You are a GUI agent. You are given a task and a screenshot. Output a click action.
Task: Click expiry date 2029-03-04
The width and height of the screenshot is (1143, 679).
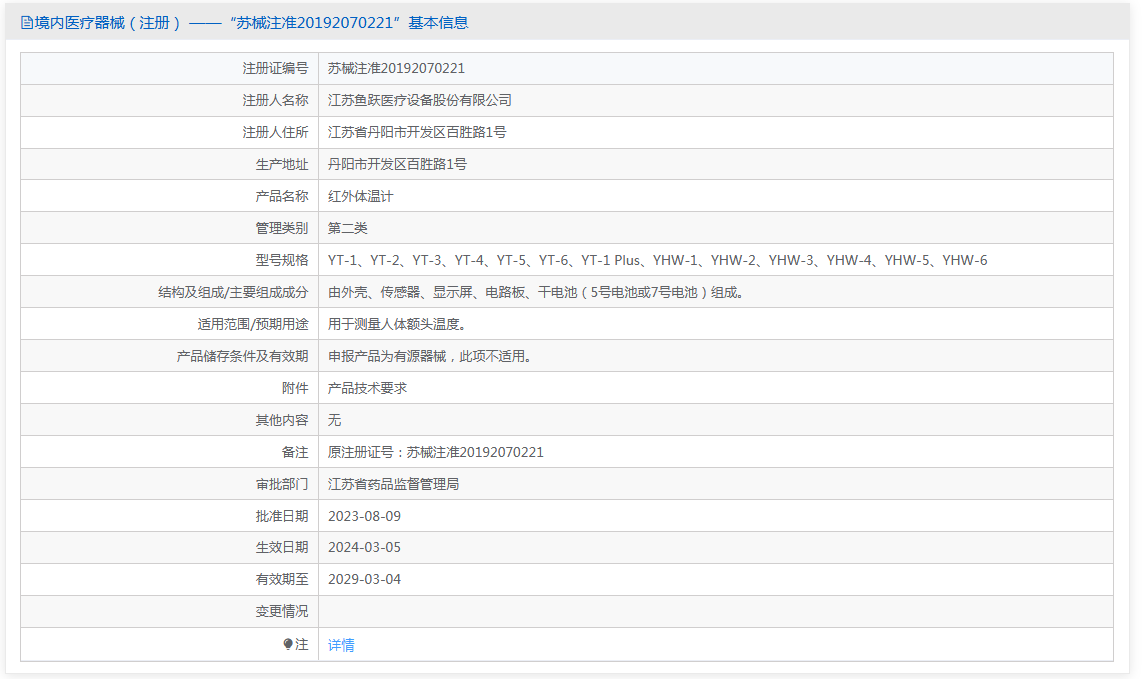[x=364, y=579]
